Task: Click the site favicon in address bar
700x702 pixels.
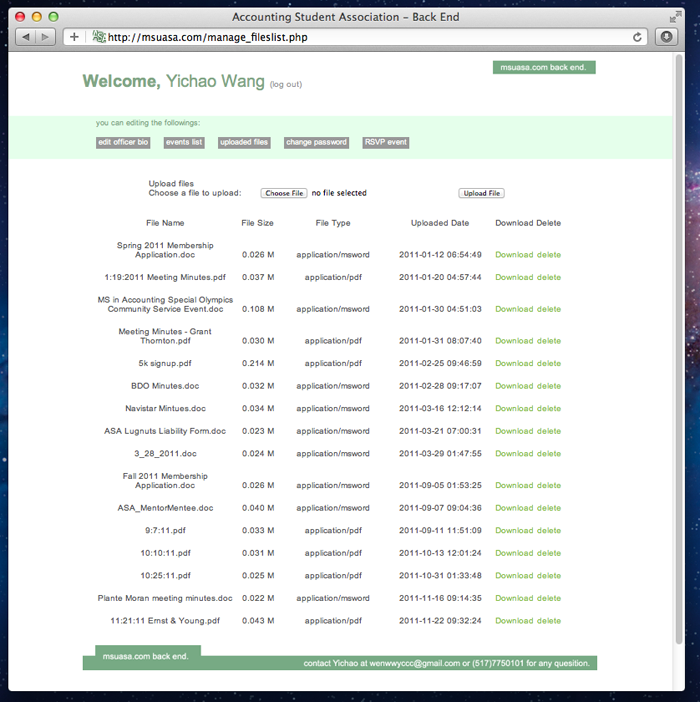Action: tap(99, 37)
